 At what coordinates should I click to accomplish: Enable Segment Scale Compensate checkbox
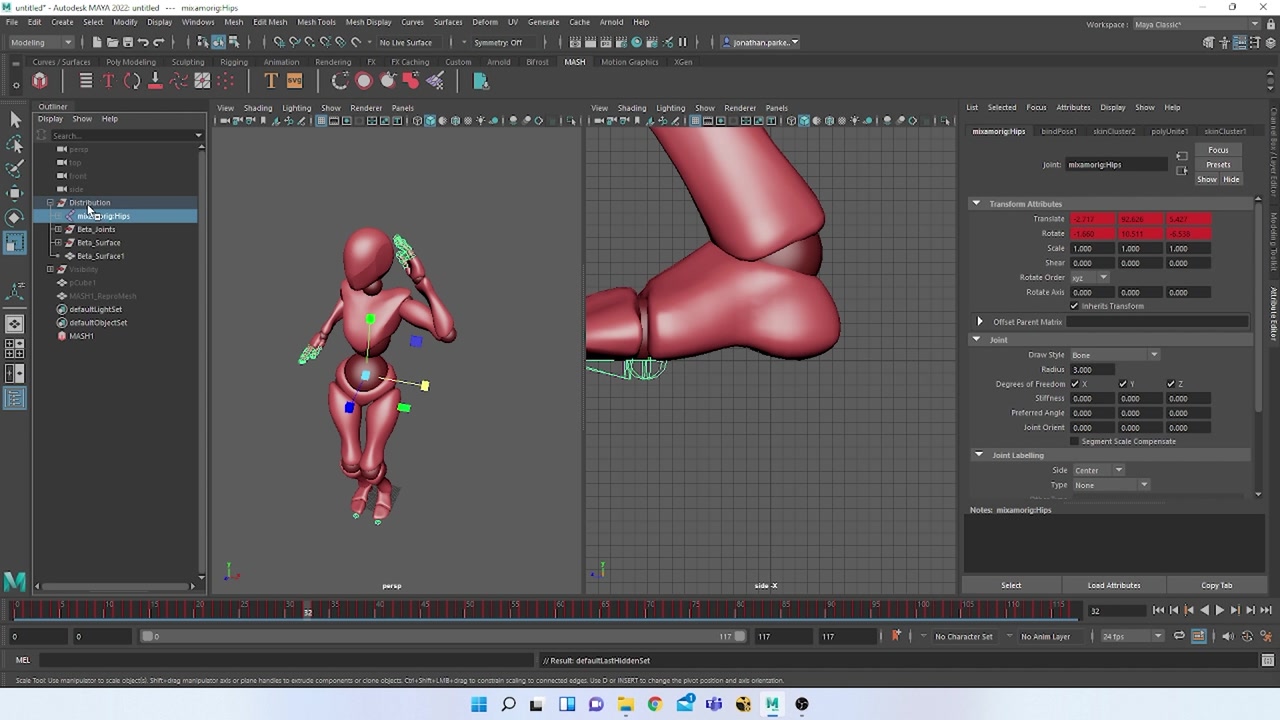coord(1075,441)
